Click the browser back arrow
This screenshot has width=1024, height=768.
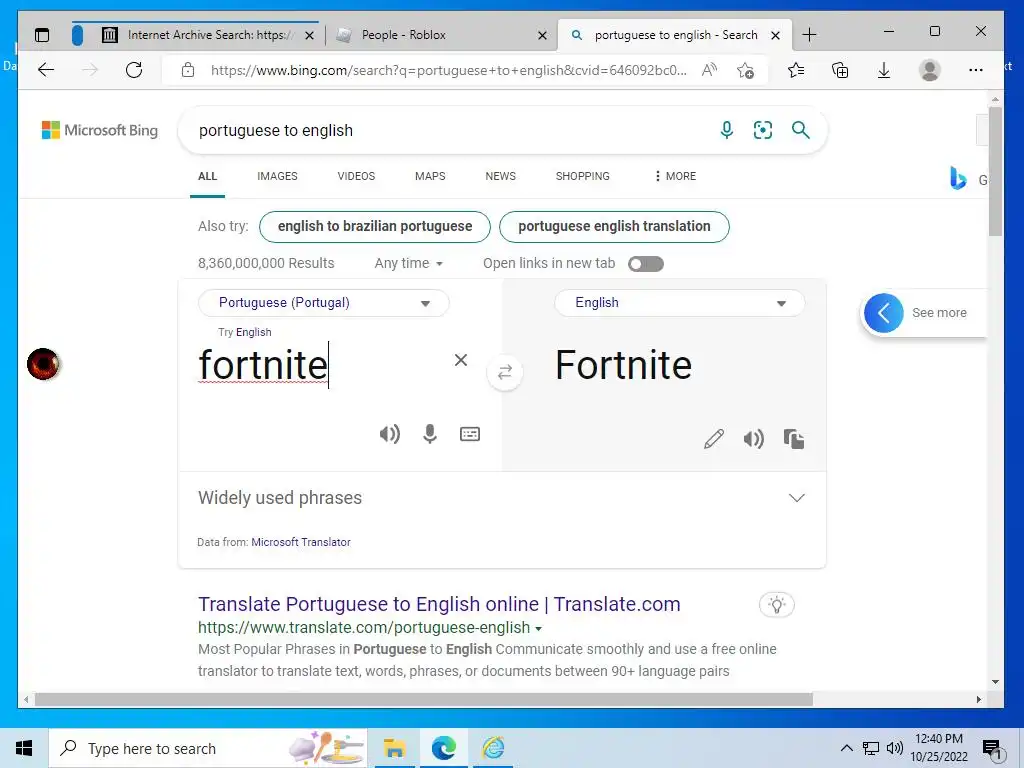tap(46, 70)
